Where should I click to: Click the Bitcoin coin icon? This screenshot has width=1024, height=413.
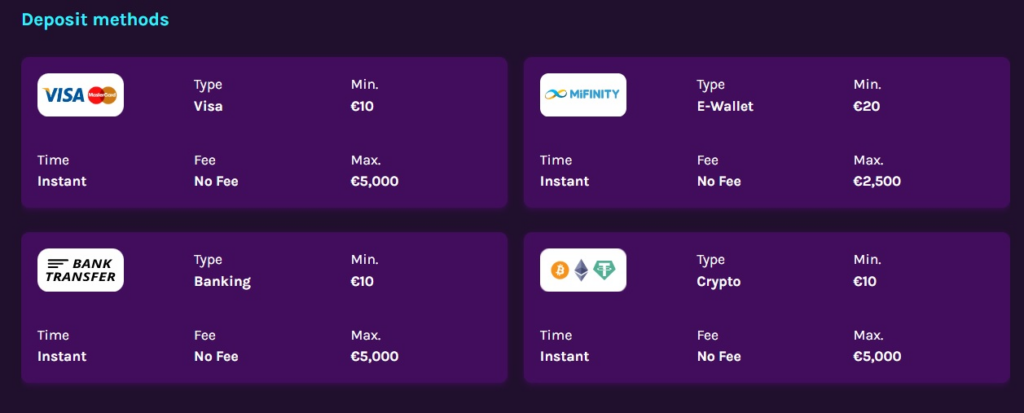click(559, 270)
